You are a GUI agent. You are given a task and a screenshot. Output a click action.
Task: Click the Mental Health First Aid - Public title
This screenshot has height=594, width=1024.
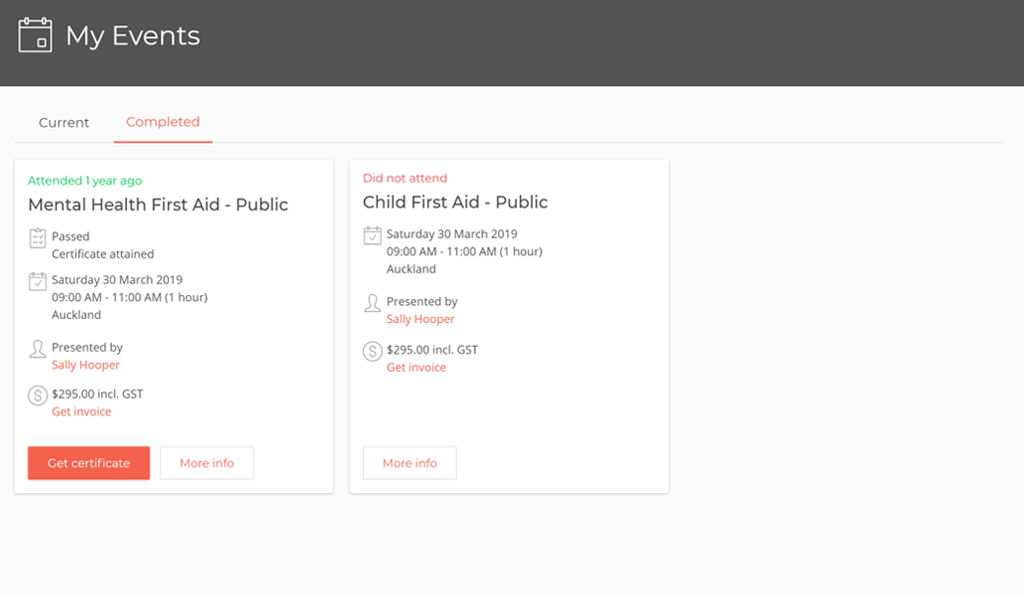158,205
